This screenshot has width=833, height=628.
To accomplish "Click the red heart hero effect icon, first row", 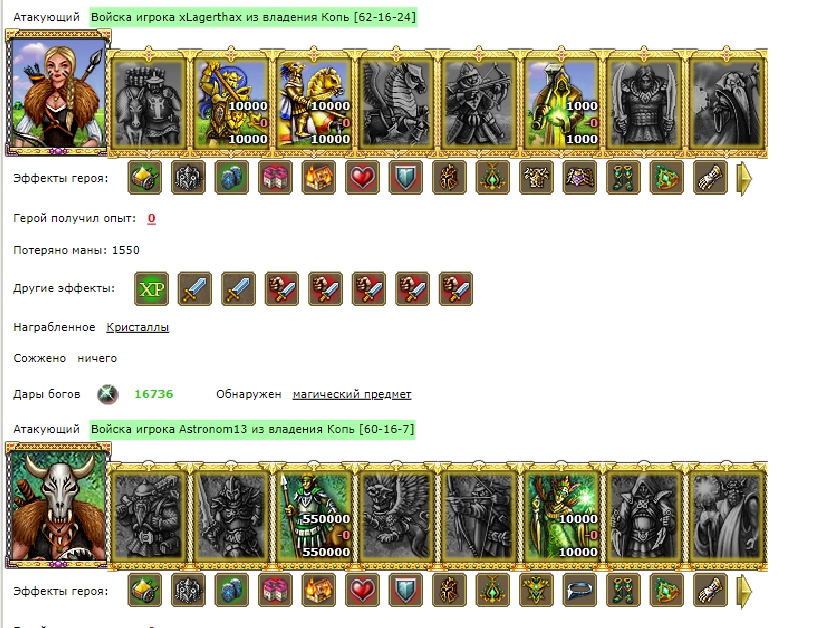I will 362,177.
